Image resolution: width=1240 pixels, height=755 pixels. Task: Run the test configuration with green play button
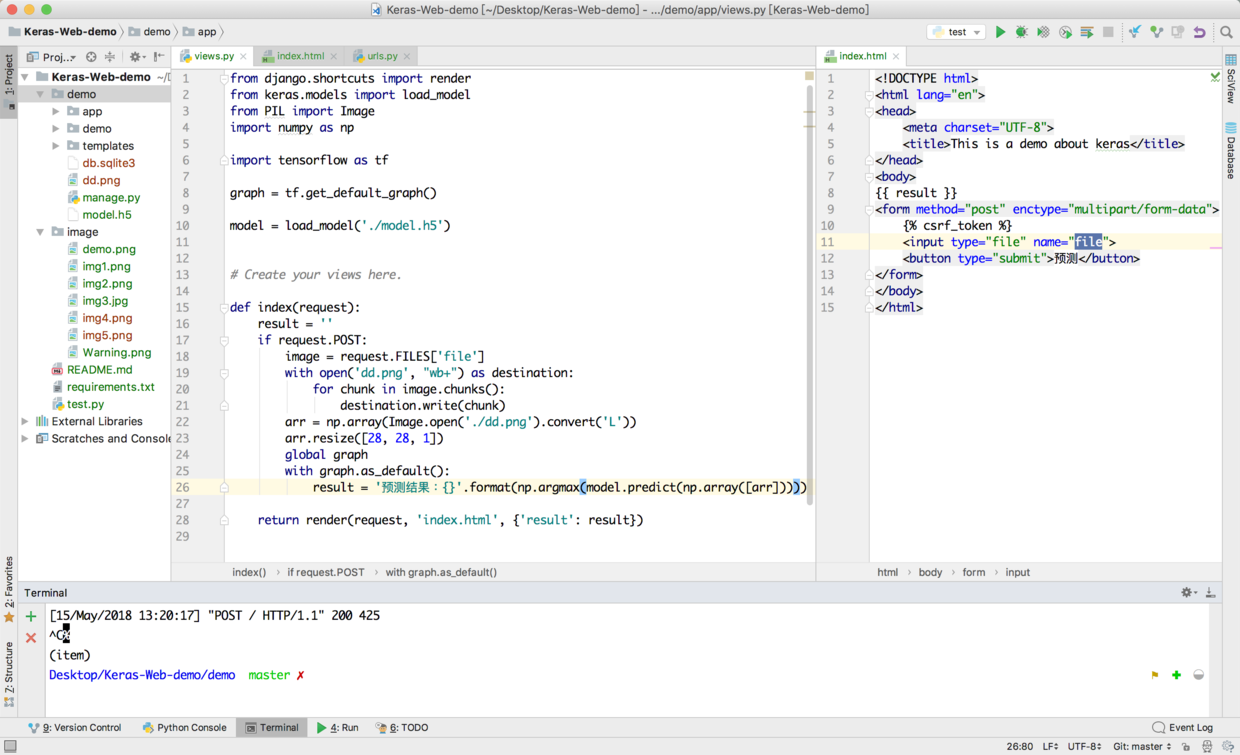1000,32
